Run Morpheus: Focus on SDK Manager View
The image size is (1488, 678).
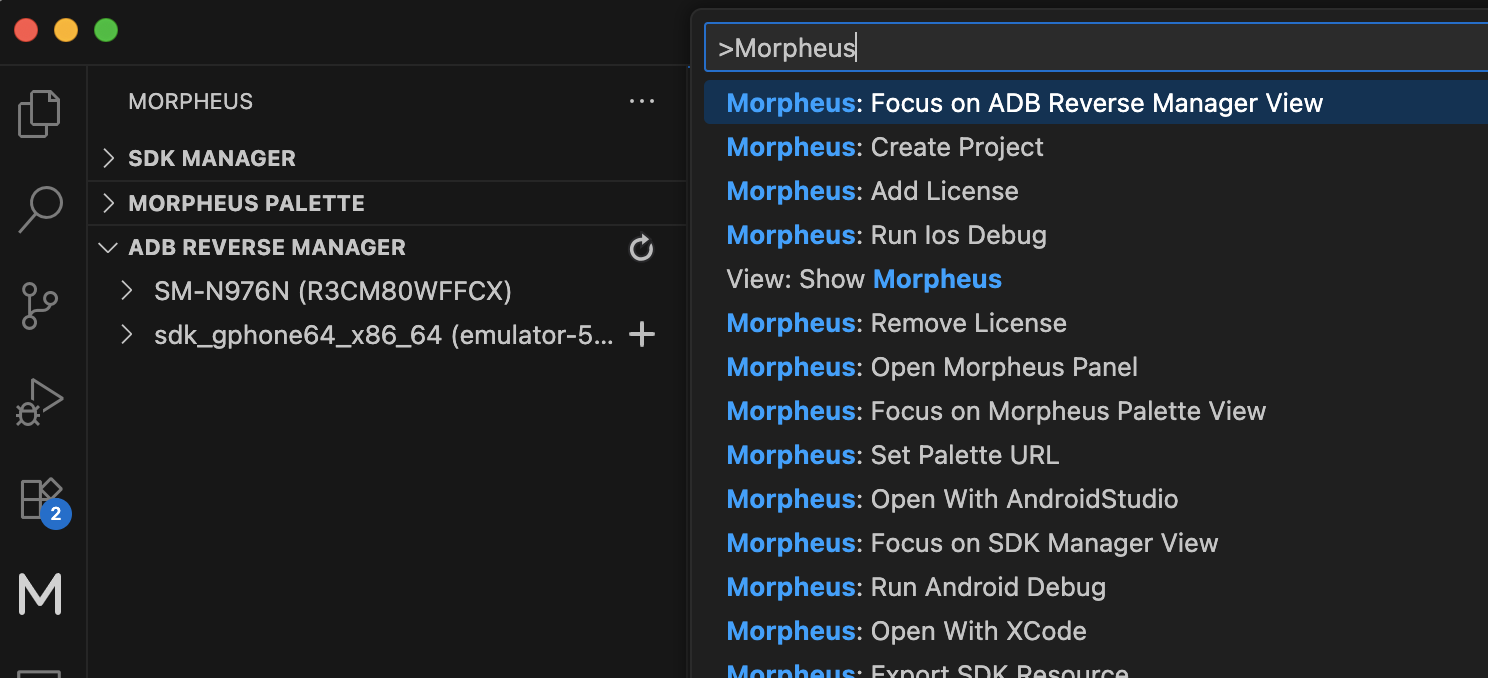(x=1096, y=543)
